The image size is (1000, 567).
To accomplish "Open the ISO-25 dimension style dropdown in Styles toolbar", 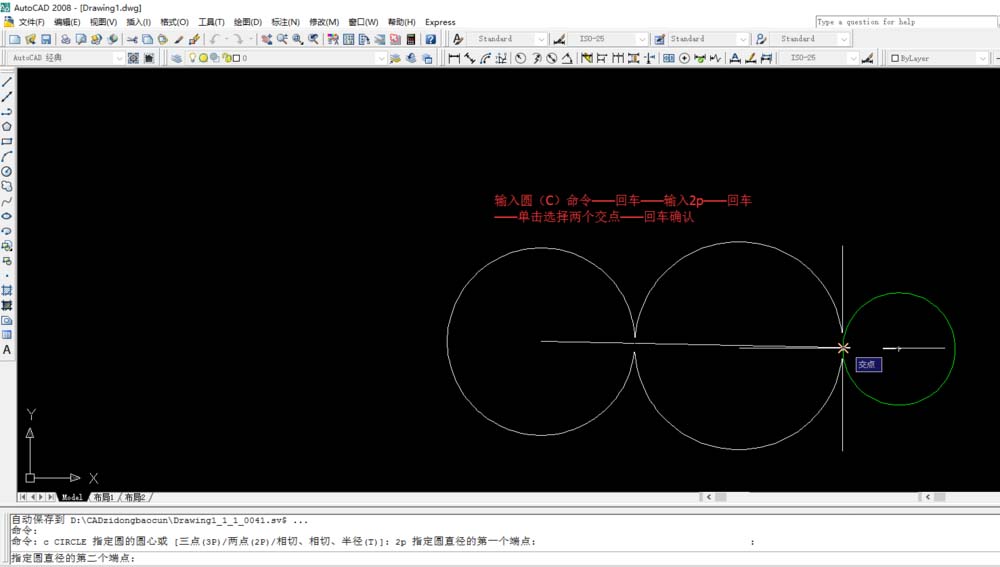I will [x=642, y=40].
